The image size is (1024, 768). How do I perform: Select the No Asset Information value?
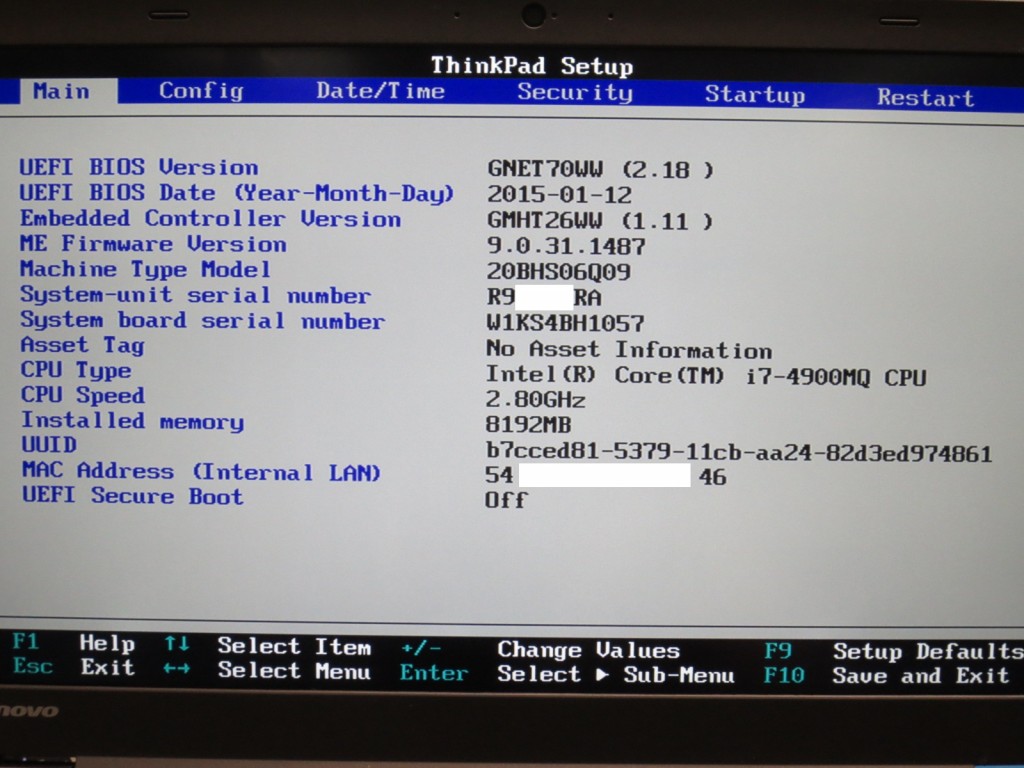click(629, 349)
